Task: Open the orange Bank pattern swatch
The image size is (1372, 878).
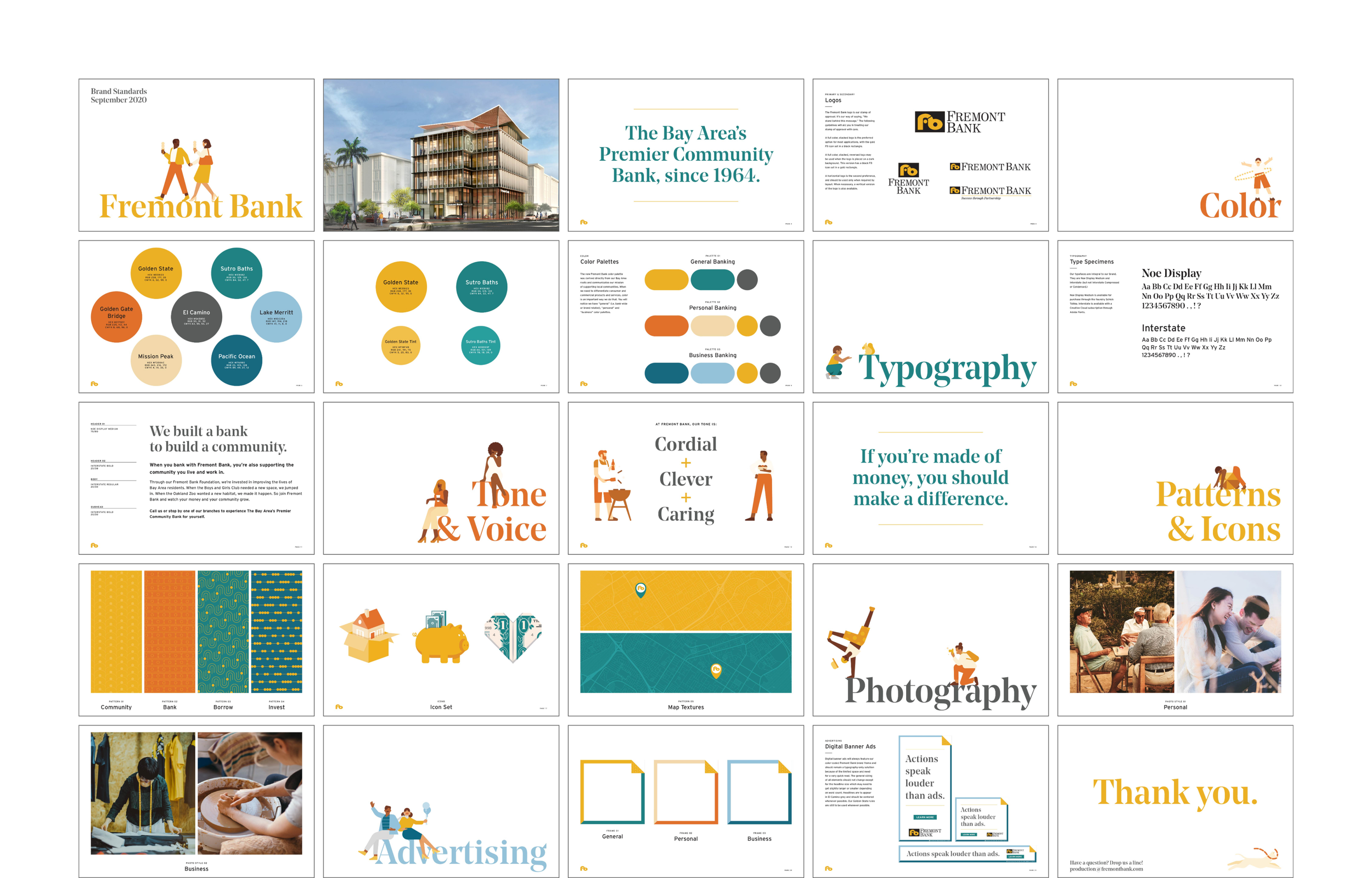Action: pyautogui.click(x=170, y=632)
